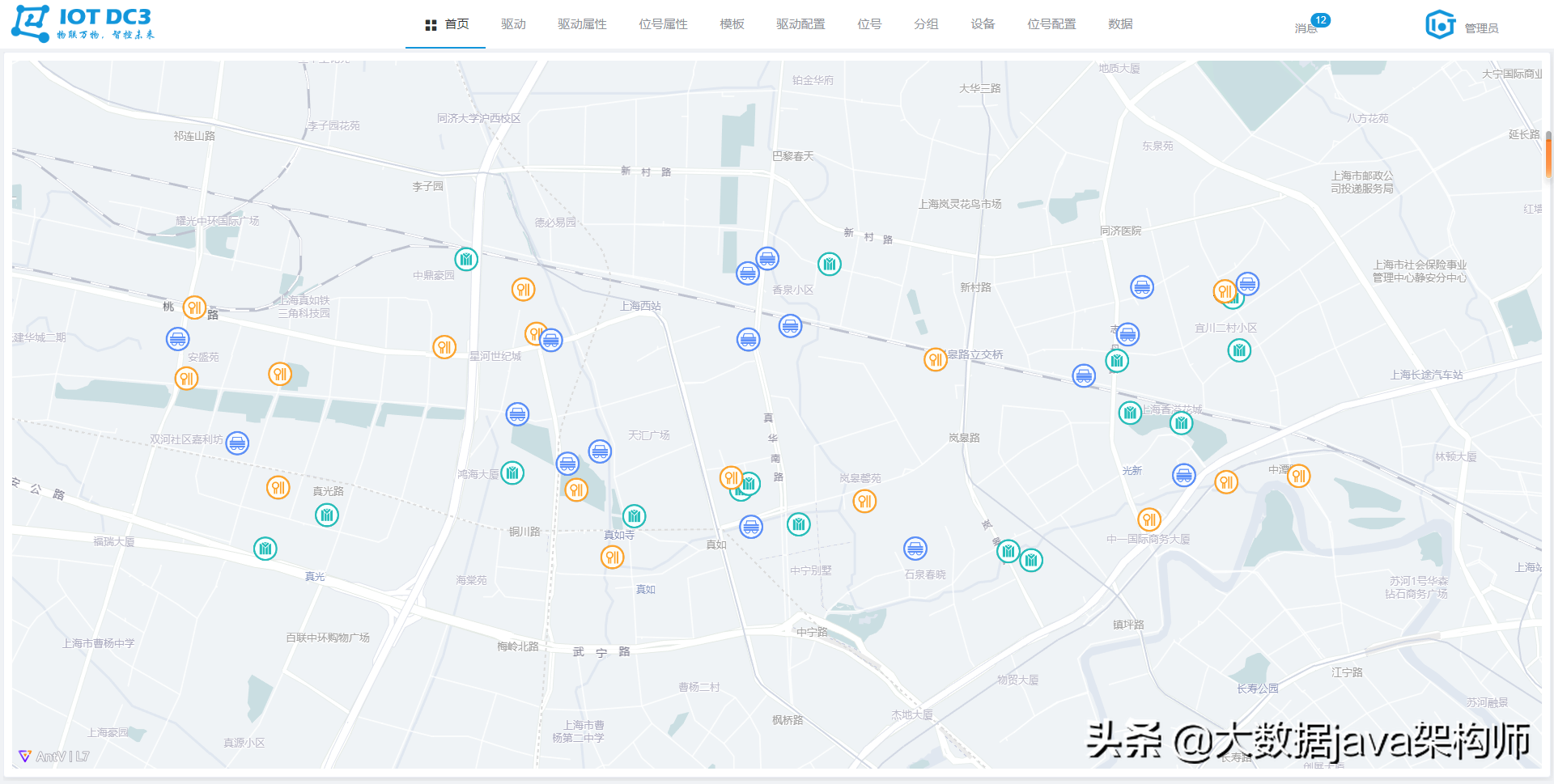Click restaurant marker left of 星河世纪城

[x=444, y=347]
